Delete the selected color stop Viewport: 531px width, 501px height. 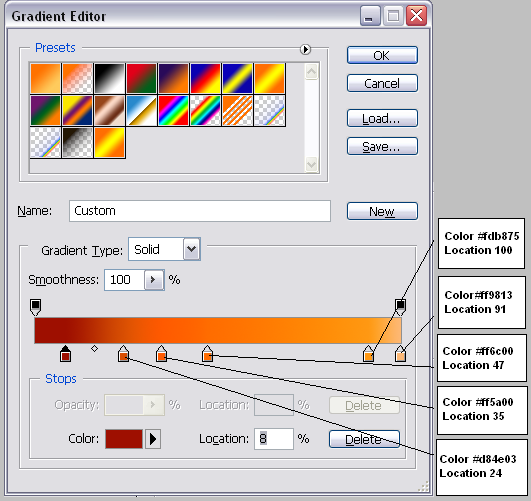click(x=364, y=439)
